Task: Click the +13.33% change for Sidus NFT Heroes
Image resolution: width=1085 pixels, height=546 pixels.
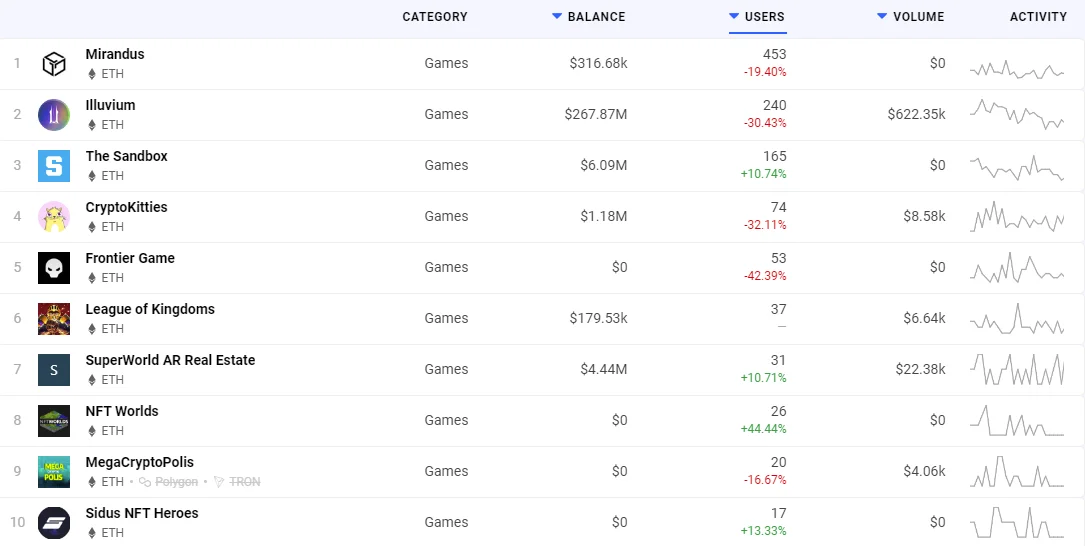Action: (x=764, y=531)
